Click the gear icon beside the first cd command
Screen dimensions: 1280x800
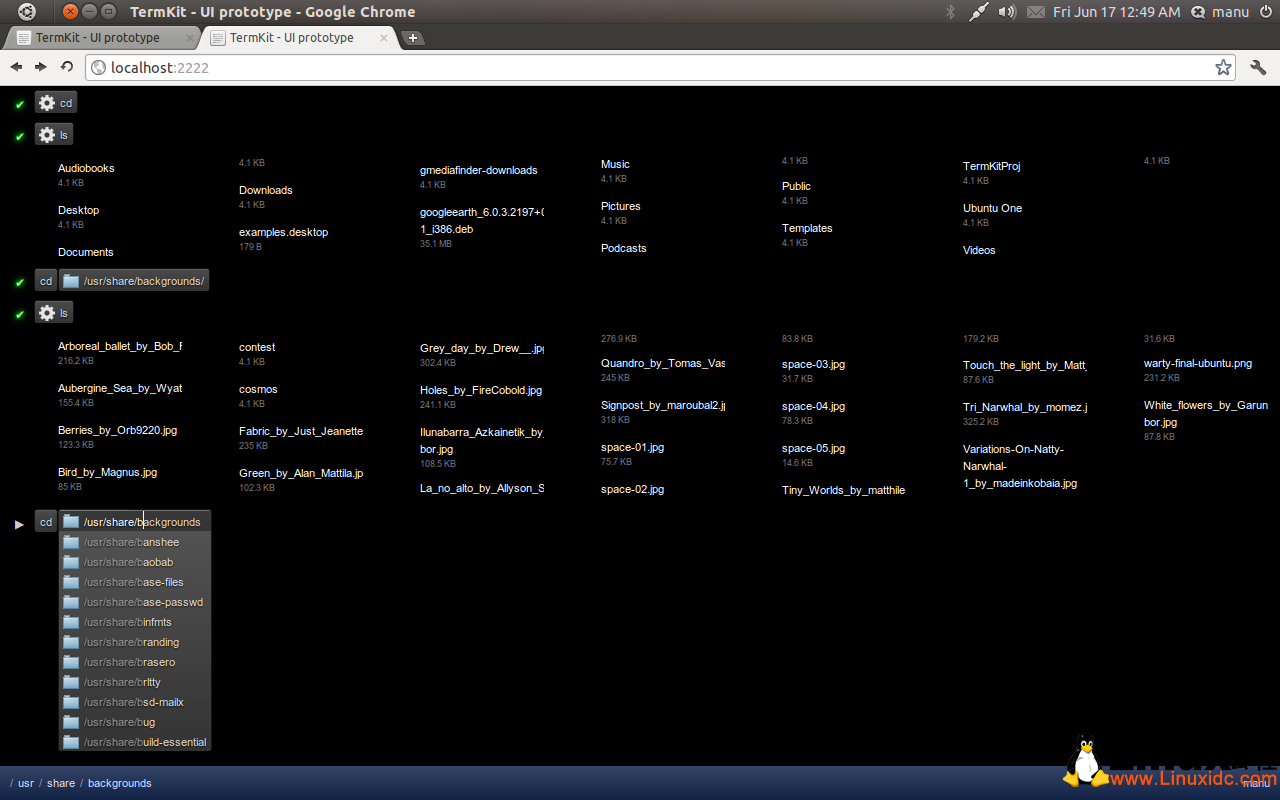click(47, 102)
